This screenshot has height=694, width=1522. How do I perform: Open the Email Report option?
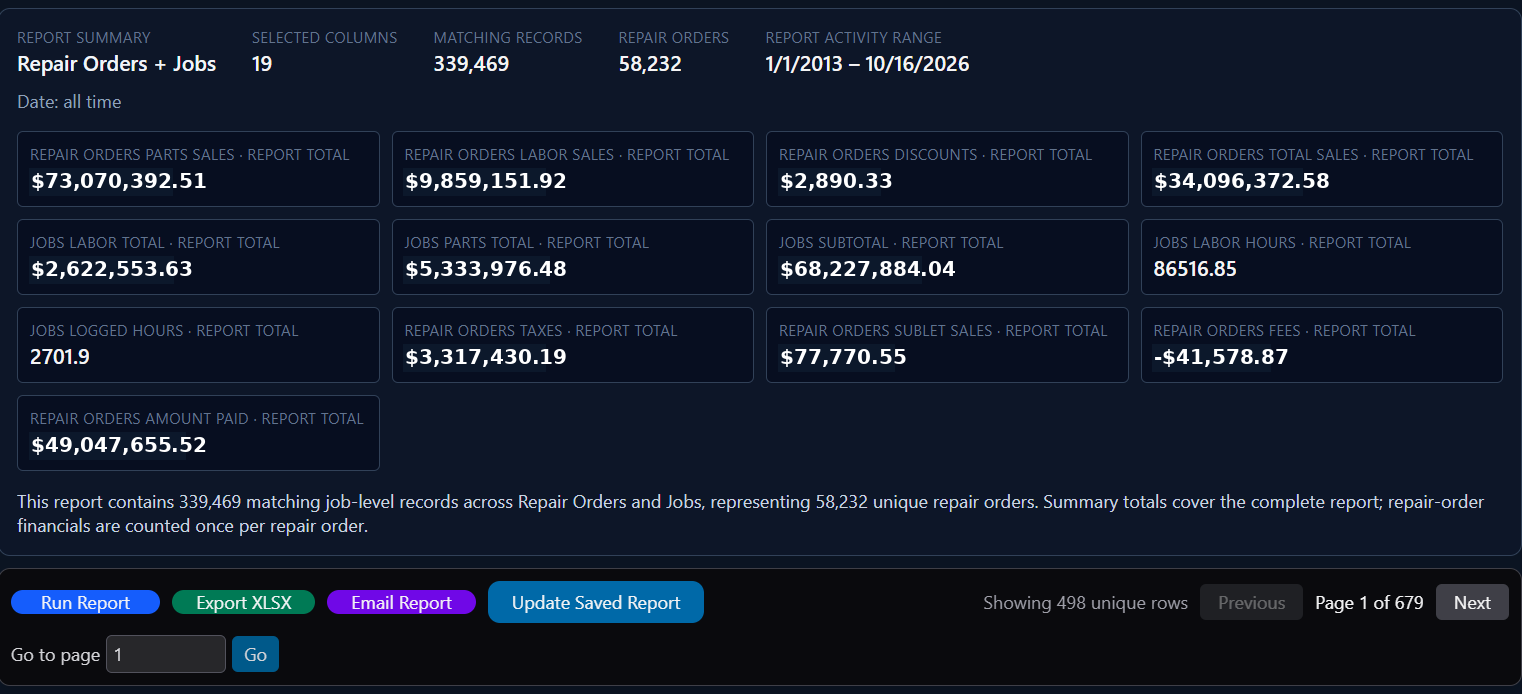coord(401,602)
